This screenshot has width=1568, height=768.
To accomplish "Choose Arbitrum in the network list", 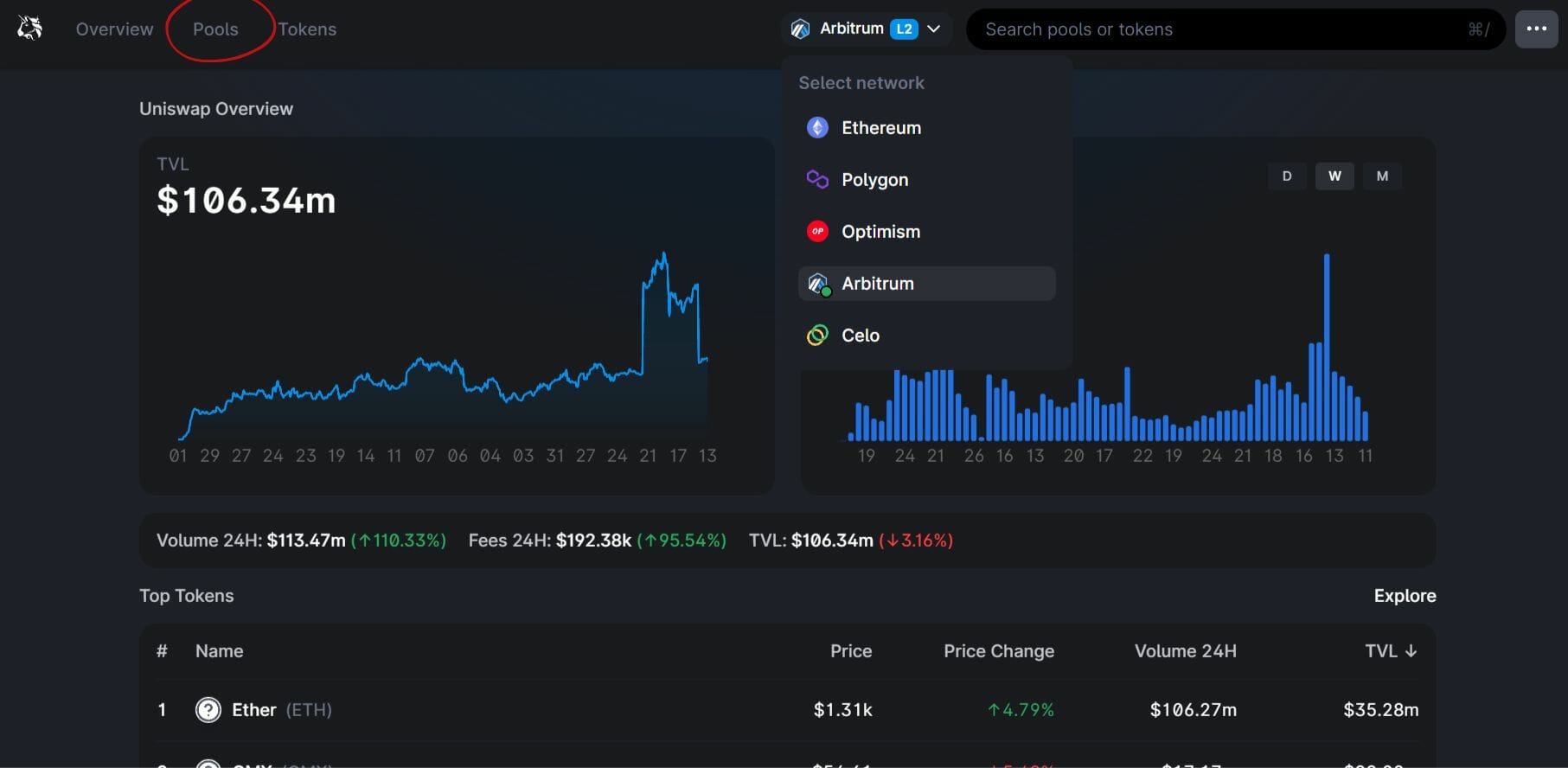I will (926, 284).
